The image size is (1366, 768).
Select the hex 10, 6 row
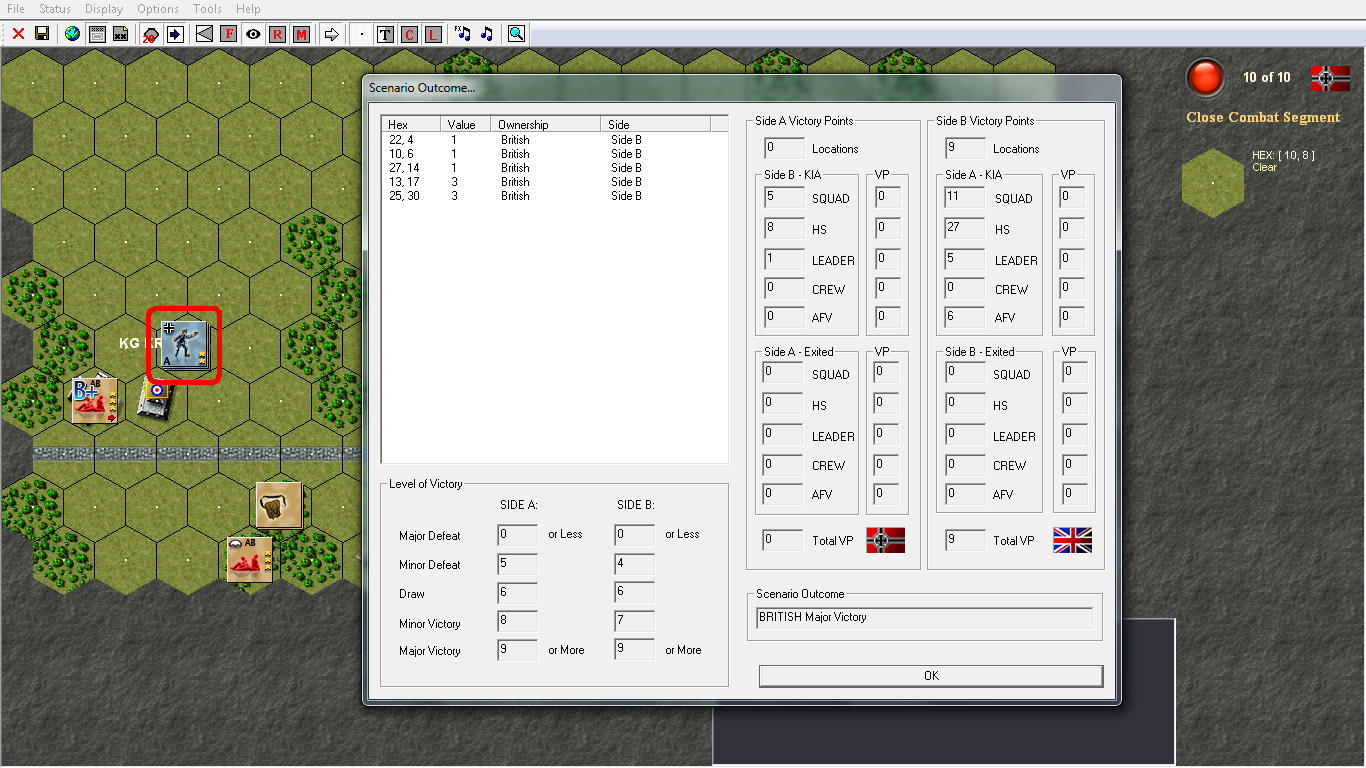point(555,154)
